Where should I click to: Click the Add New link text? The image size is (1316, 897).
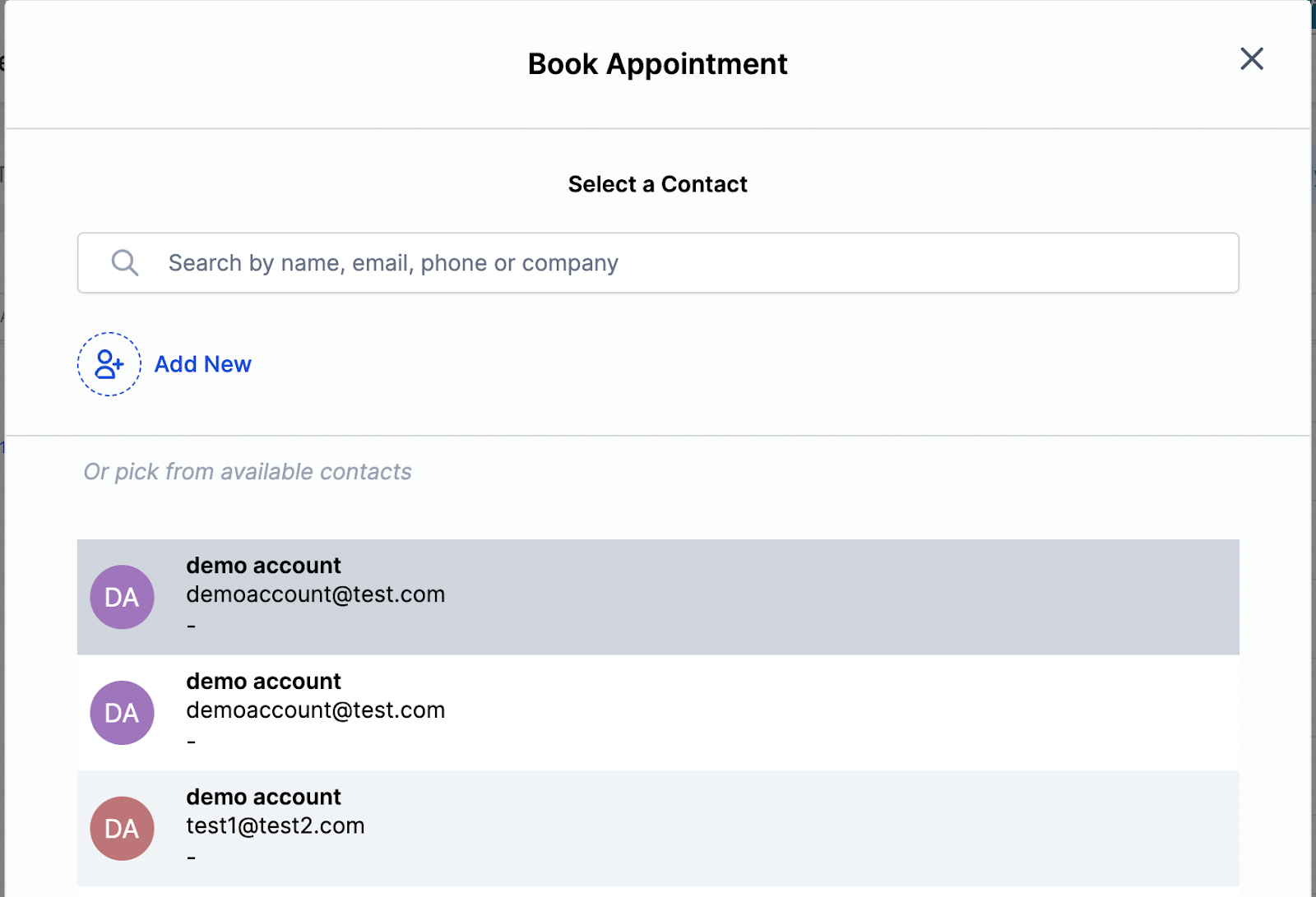coord(202,364)
